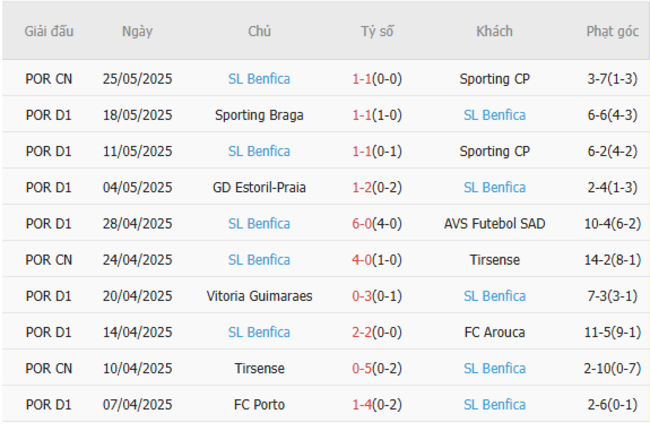The height and width of the screenshot is (431, 650).
Task: Select the 18/05/2025 date cell
Action: pos(137,115)
